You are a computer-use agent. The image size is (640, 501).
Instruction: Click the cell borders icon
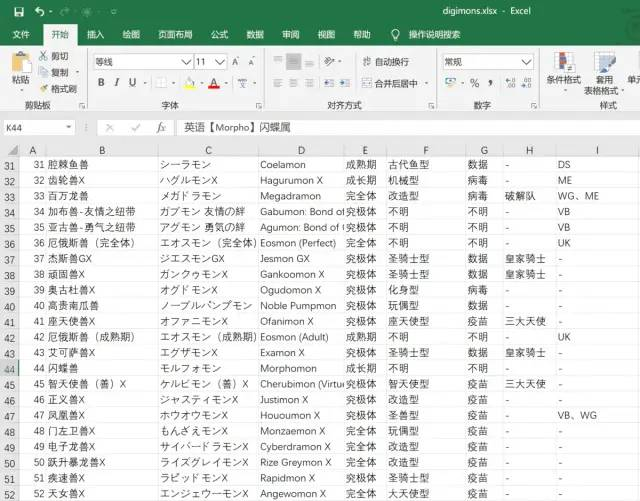point(161,83)
